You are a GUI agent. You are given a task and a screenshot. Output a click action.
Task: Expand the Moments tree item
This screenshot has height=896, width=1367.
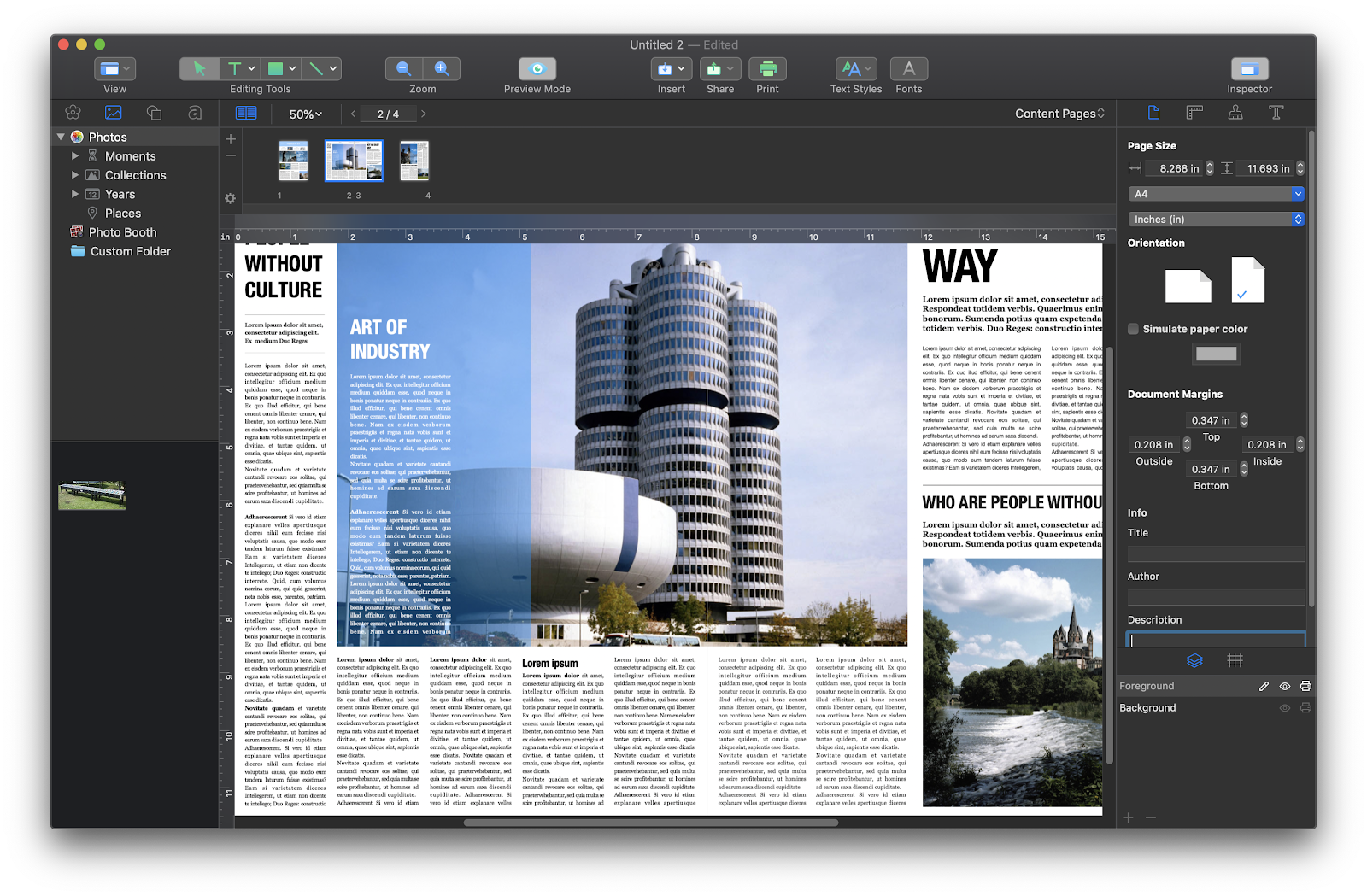click(x=75, y=156)
